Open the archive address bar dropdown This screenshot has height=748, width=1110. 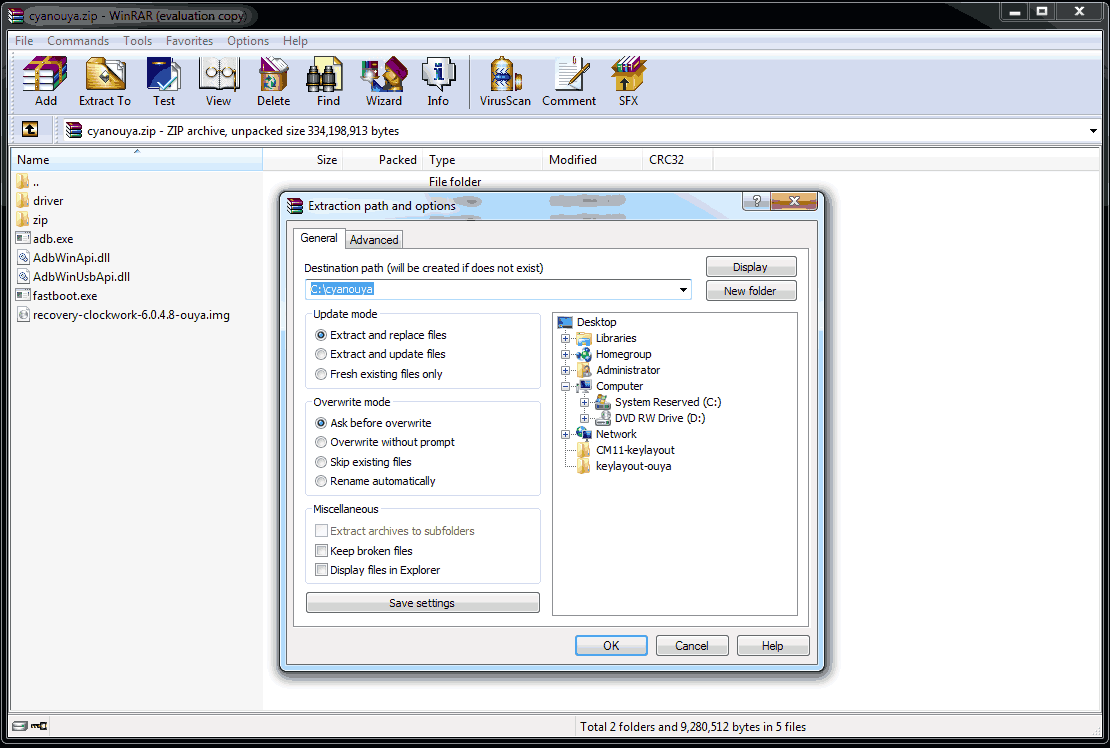click(1093, 131)
